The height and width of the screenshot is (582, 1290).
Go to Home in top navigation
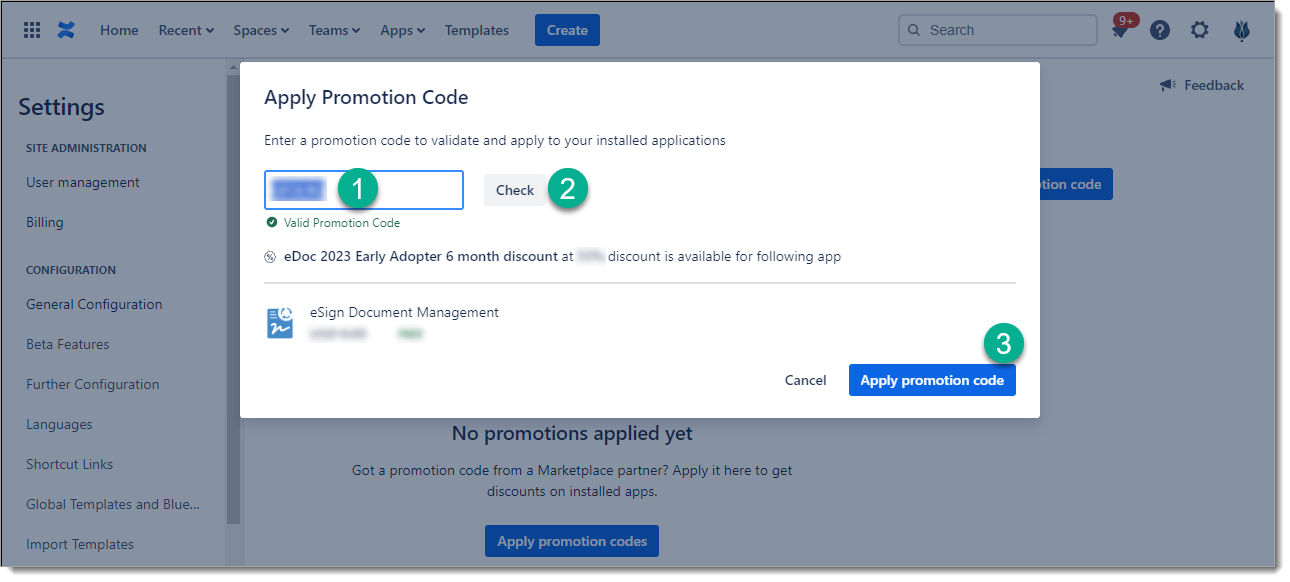pos(119,30)
